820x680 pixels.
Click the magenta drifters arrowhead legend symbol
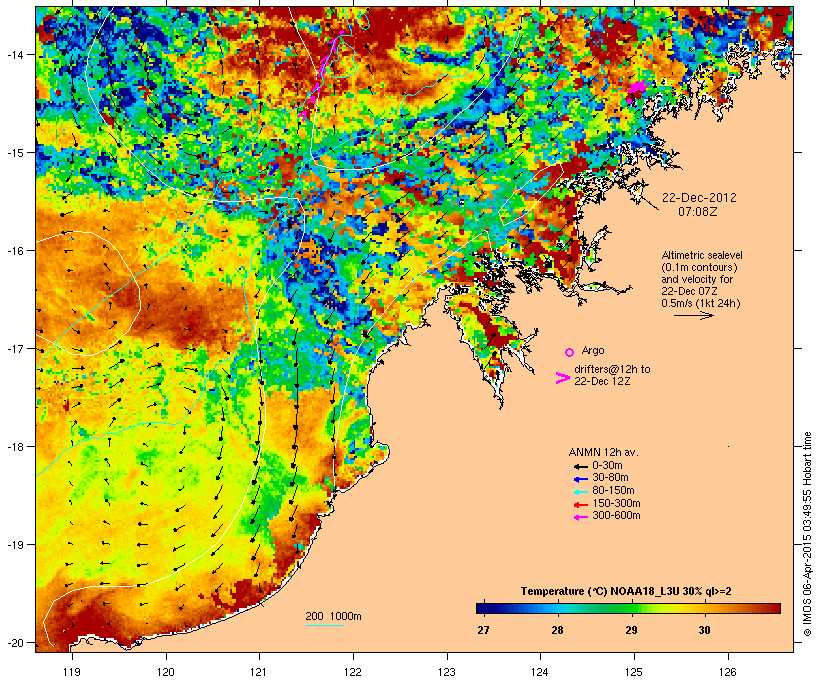(562, 377)
